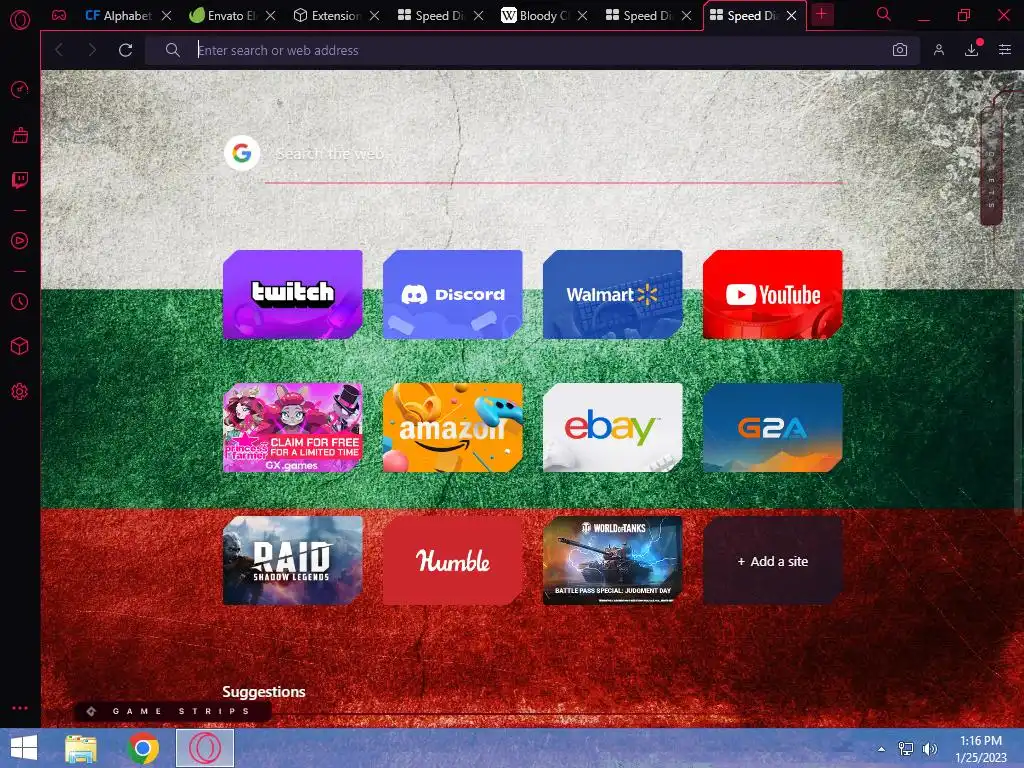The width and height of the screenshot is (1024, 768).
Task: Open the World of Tanks tile
Action: point(613,561)
